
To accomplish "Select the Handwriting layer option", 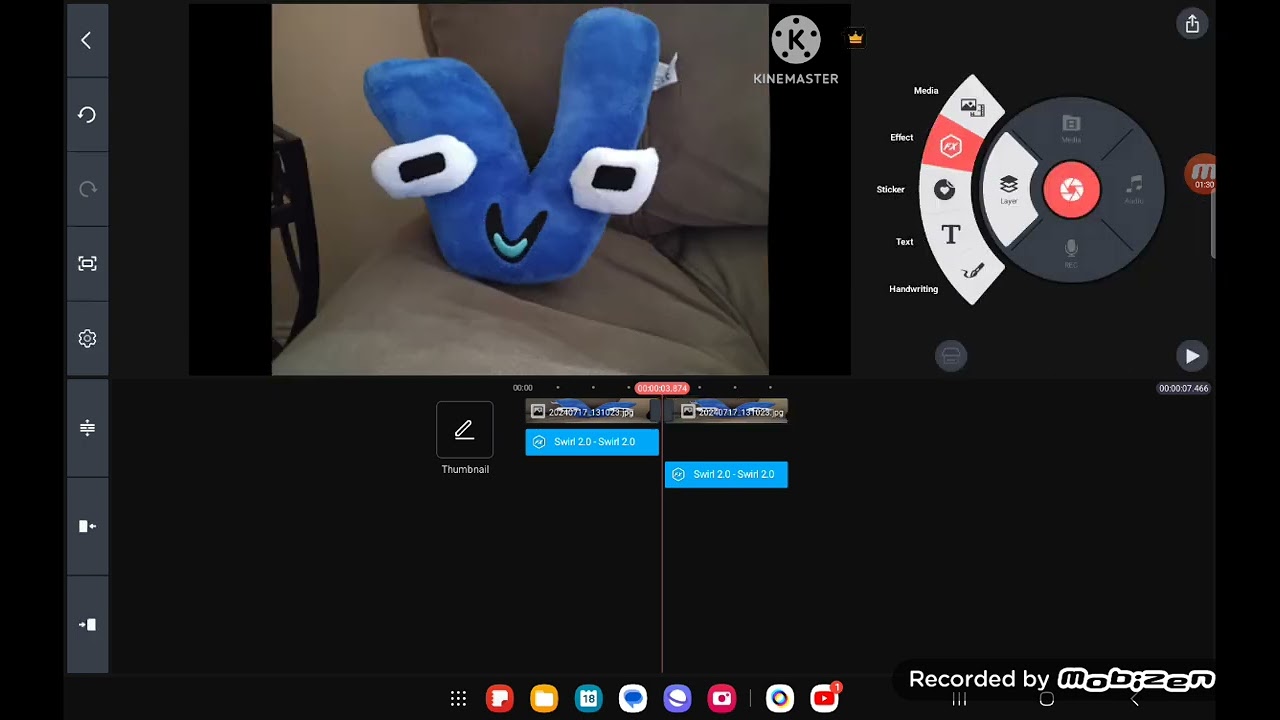I will coord(972,272).
